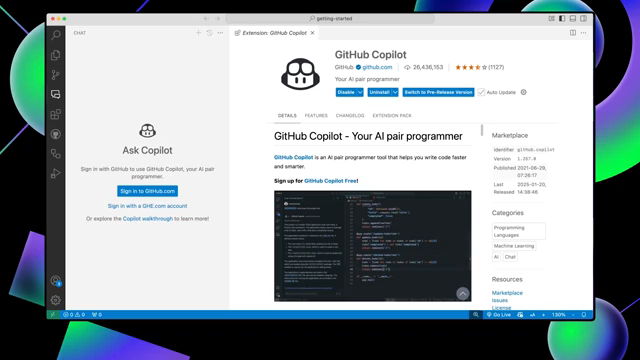Close the GitHub Copilot extension tab
640x360 pixels.
313,33
